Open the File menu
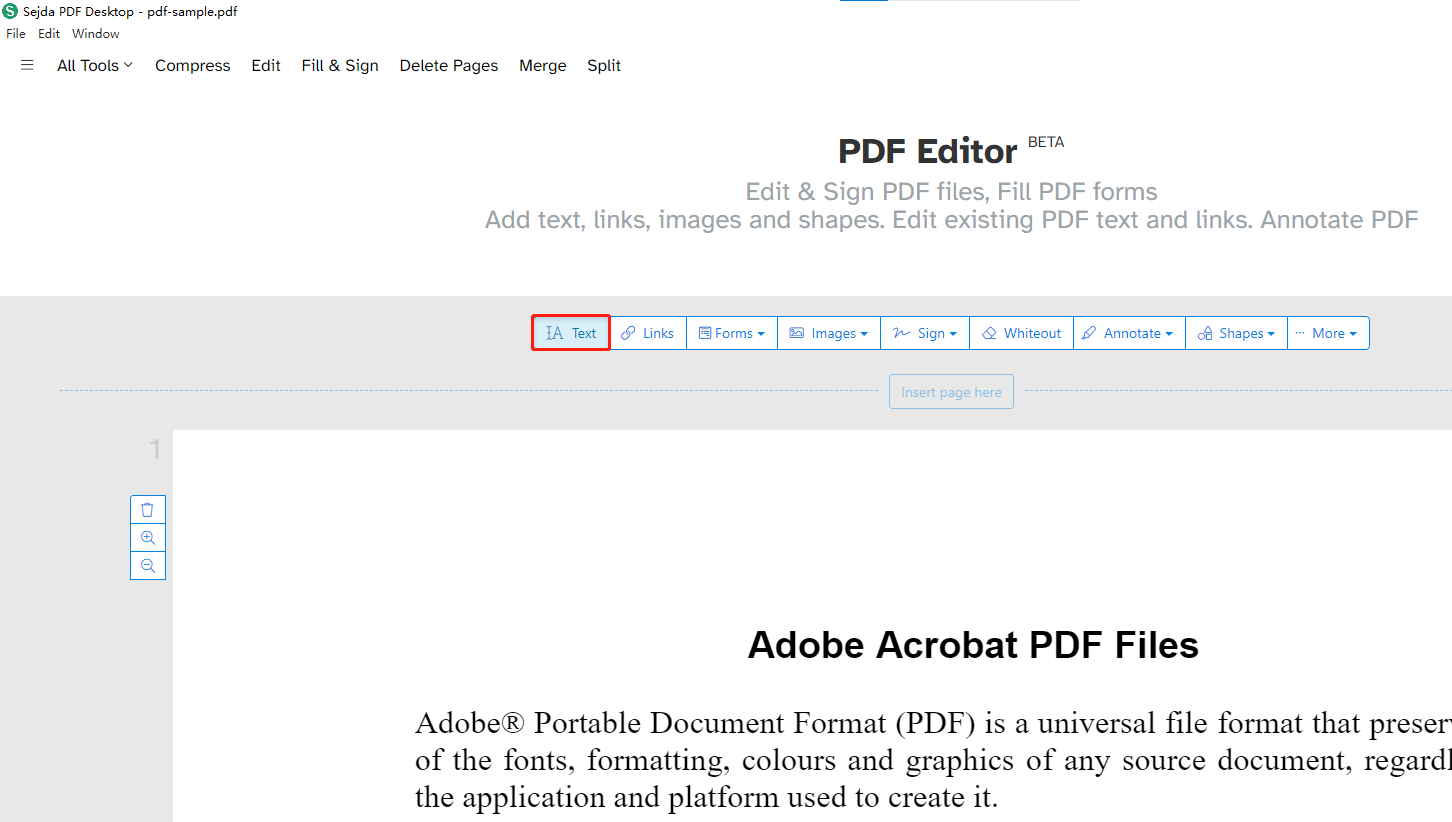 click(16, 33)
